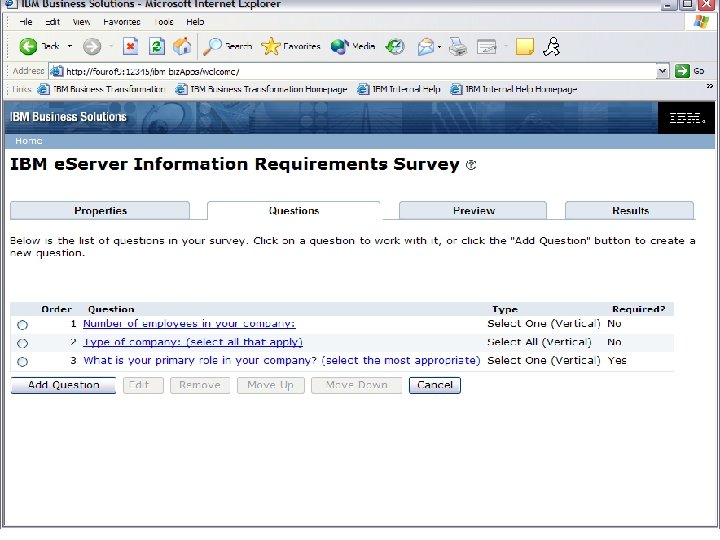Click the 'Order' column header
This screenshot has height=540, width=720.
click(x=56, y=309)
